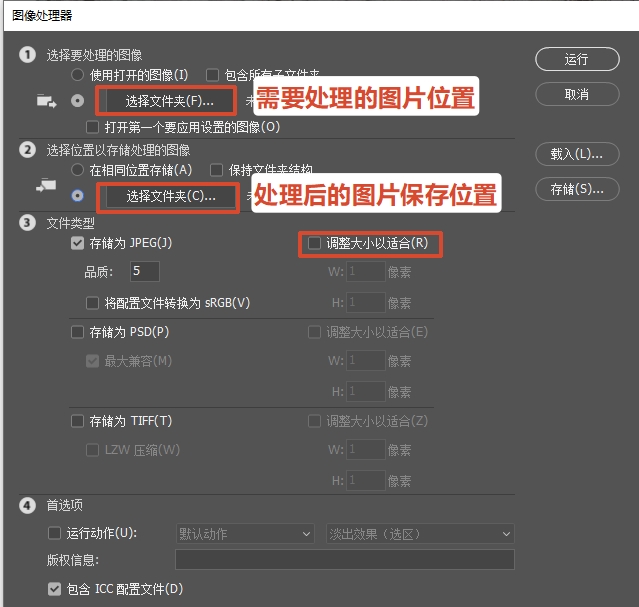Click the 图像处理器 window title
639x607 pixels.
pyautogui.click(x=42, y=15)
